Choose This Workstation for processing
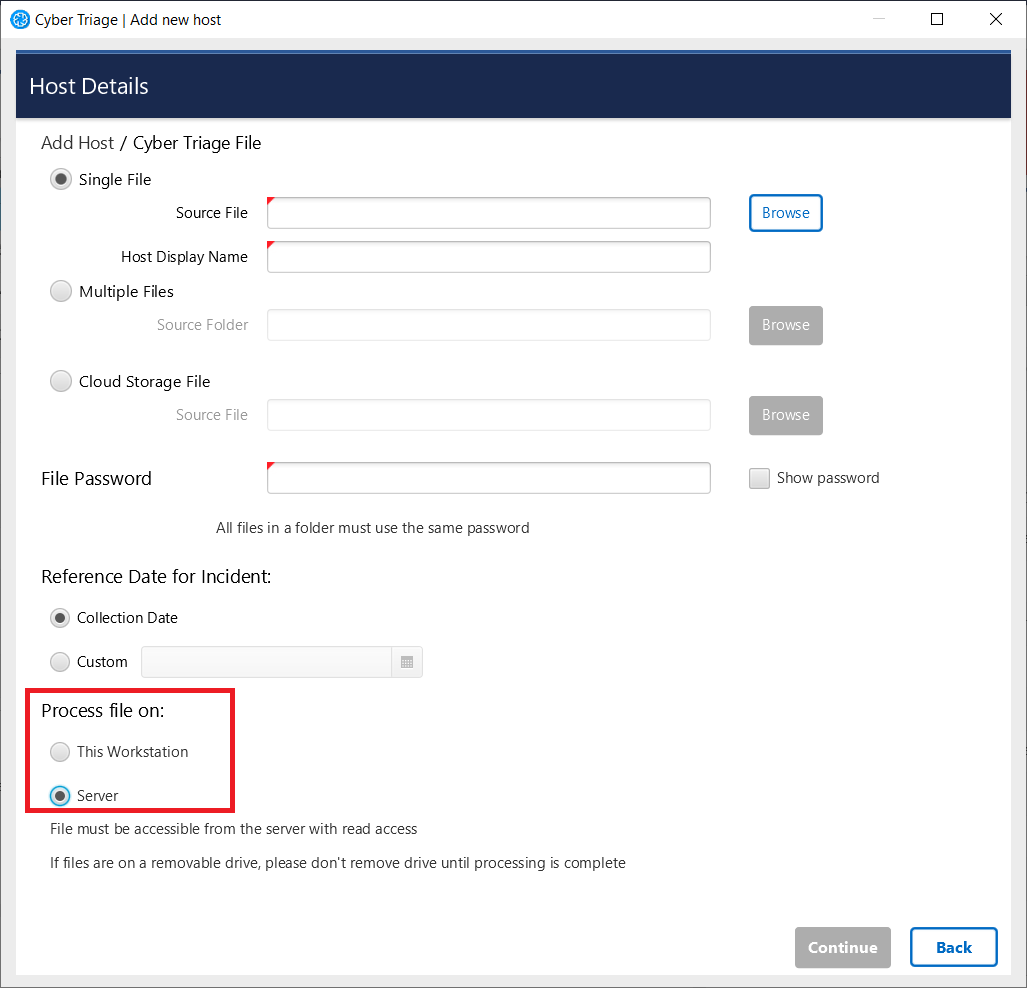The width and height of the screenshot is (1027, 988). [x=61, y=752]
